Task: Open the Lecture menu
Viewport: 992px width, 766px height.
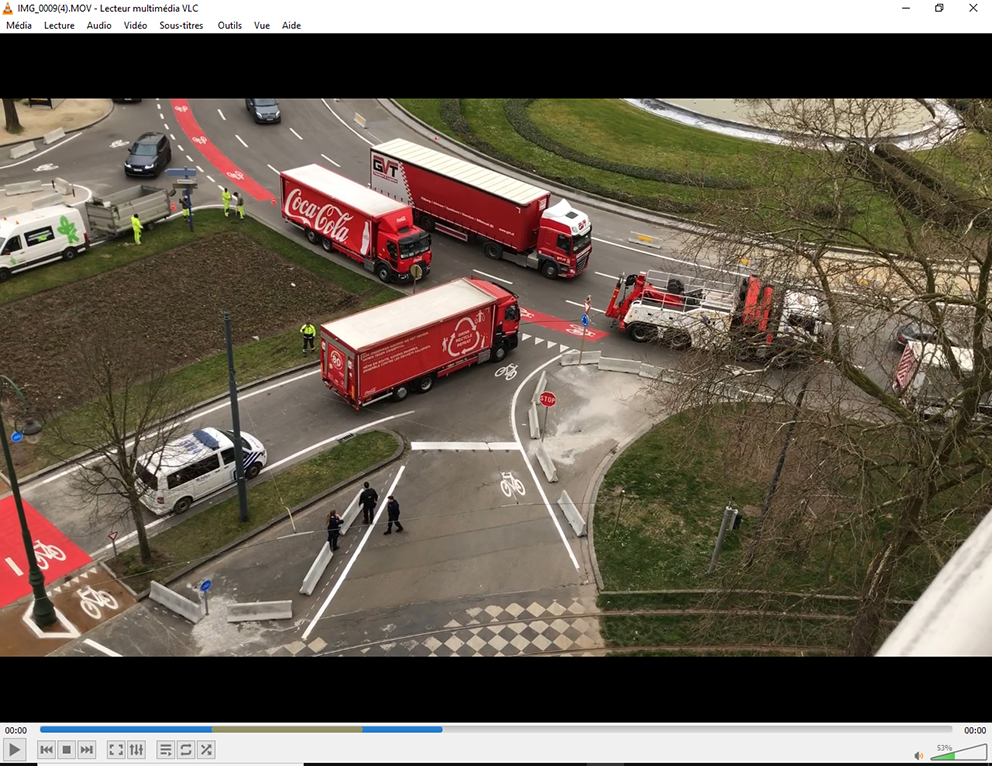Action: pos(59,25)
